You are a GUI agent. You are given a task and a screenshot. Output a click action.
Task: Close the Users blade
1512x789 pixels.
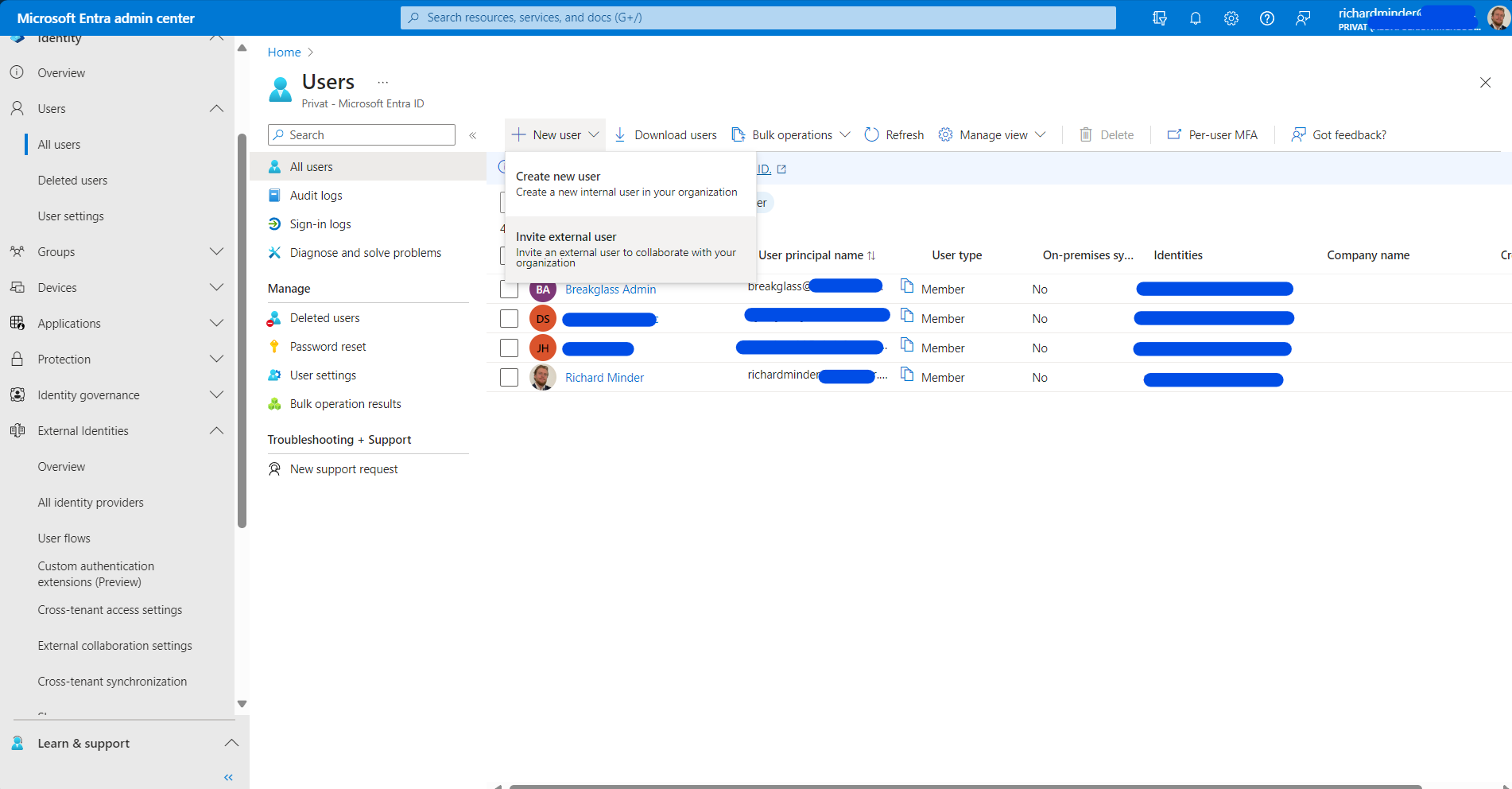[x=1485, y=83]
